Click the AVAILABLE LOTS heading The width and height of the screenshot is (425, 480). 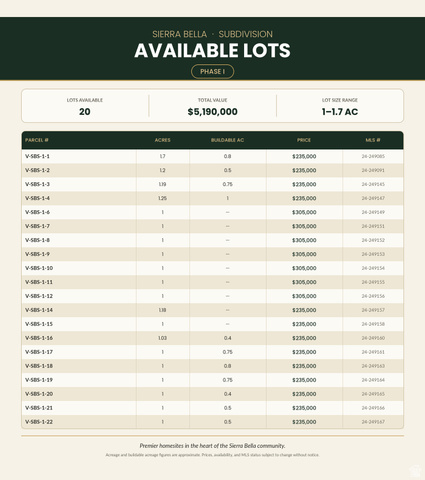pos(212,51)
